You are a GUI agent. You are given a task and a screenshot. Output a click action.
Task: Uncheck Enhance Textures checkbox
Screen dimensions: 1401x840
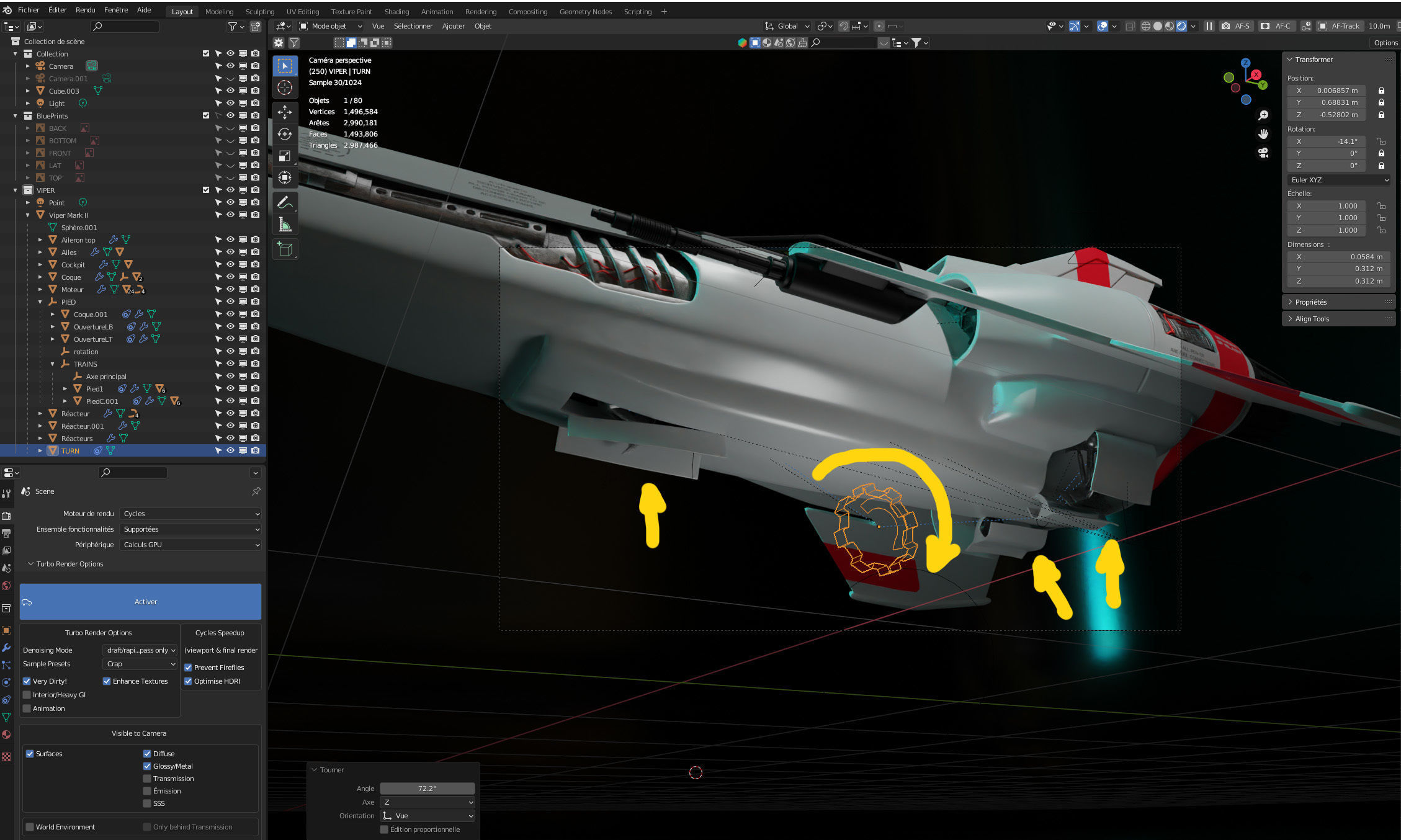(107, 681)
